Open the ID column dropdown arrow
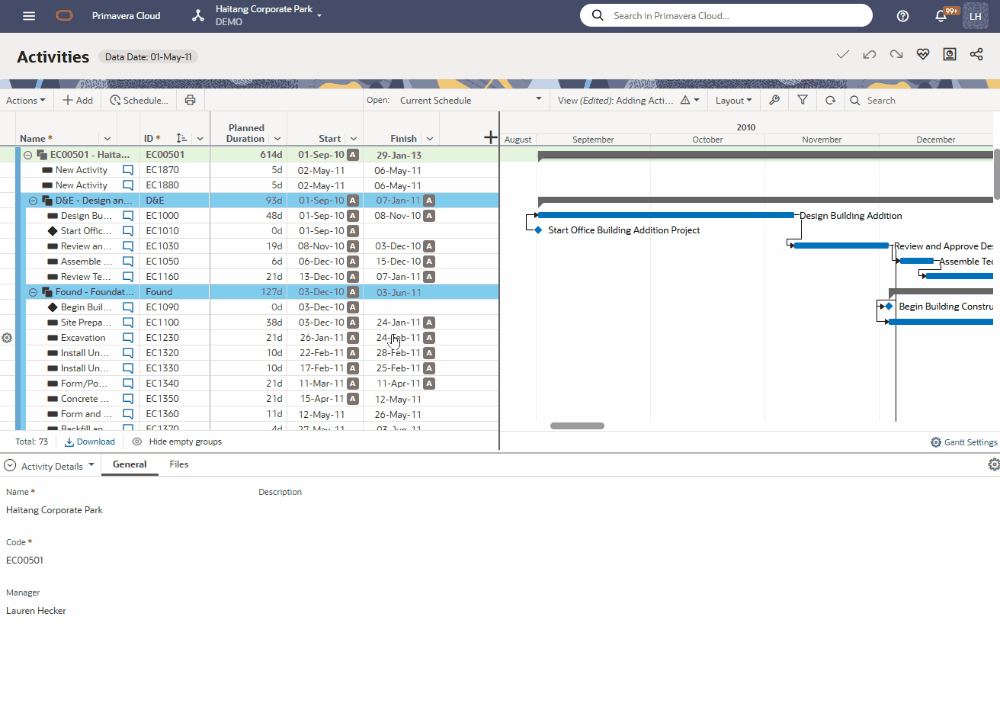1000x713 pixels. click(x=200, y=138)
